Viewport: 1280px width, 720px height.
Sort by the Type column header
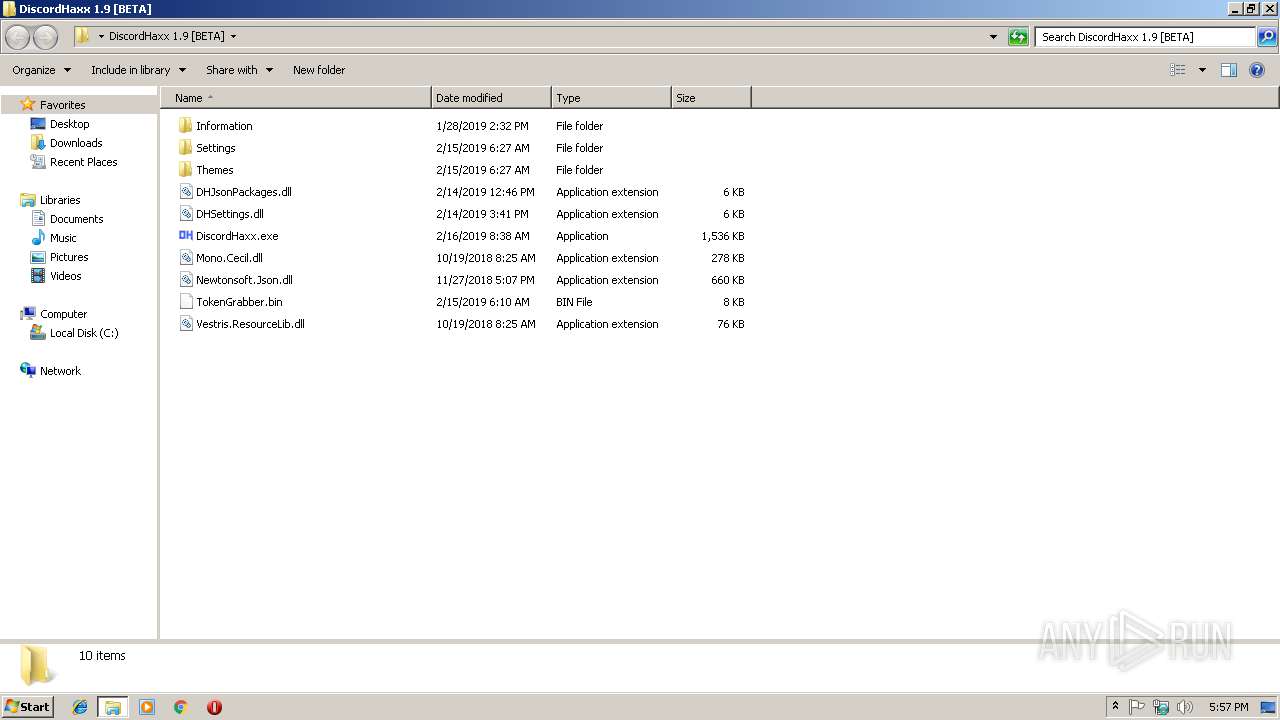[x=611, y=98]
